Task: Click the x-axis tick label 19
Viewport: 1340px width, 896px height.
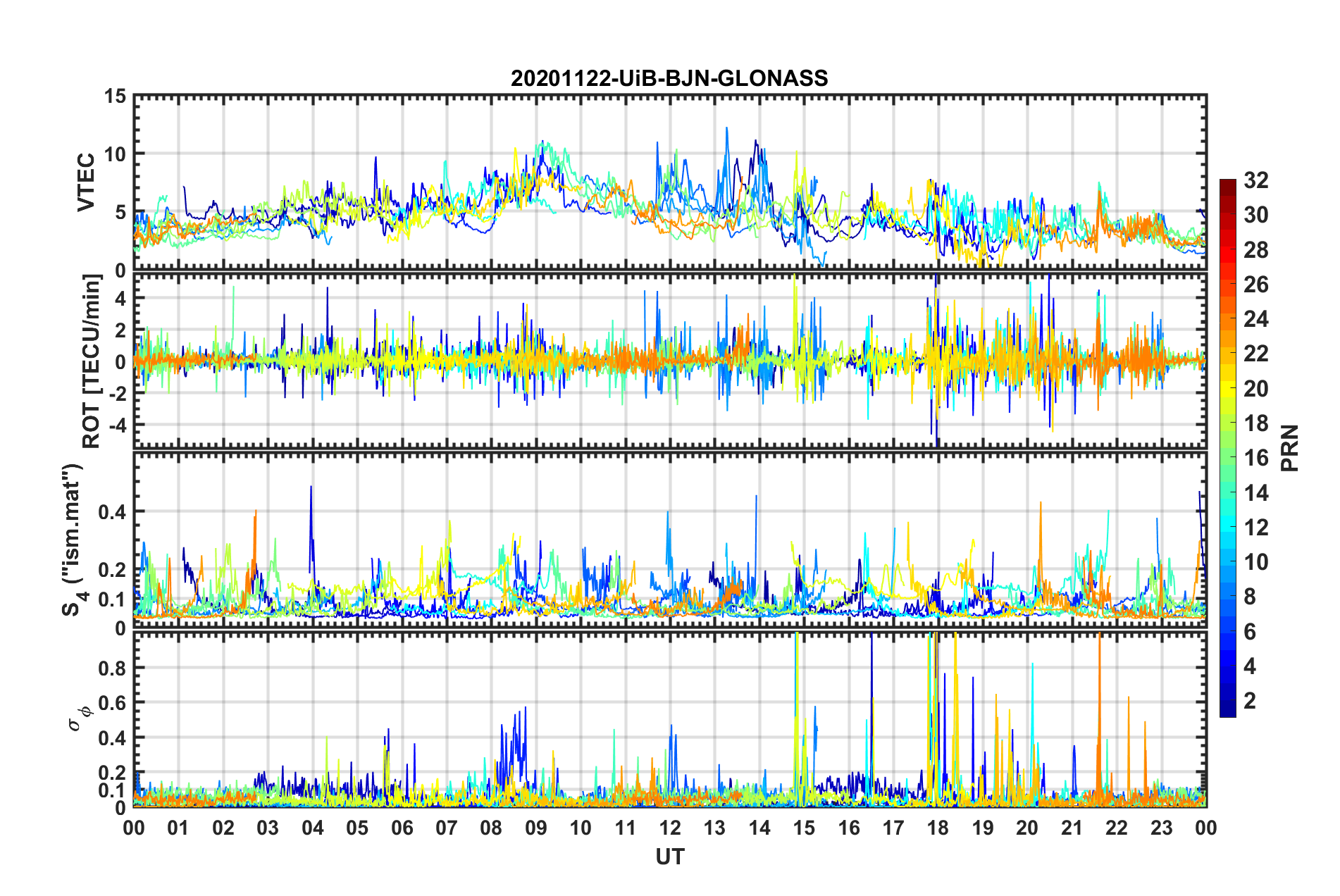Action: coord(983,828)
